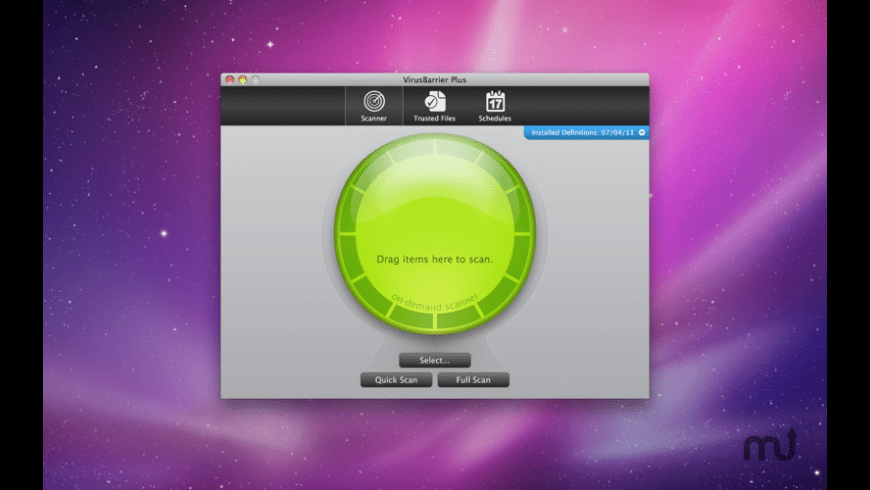Minimize the VirusBarrier Plus window
Image resolution: width=870 pixels, height=490 pixels.
242,79
